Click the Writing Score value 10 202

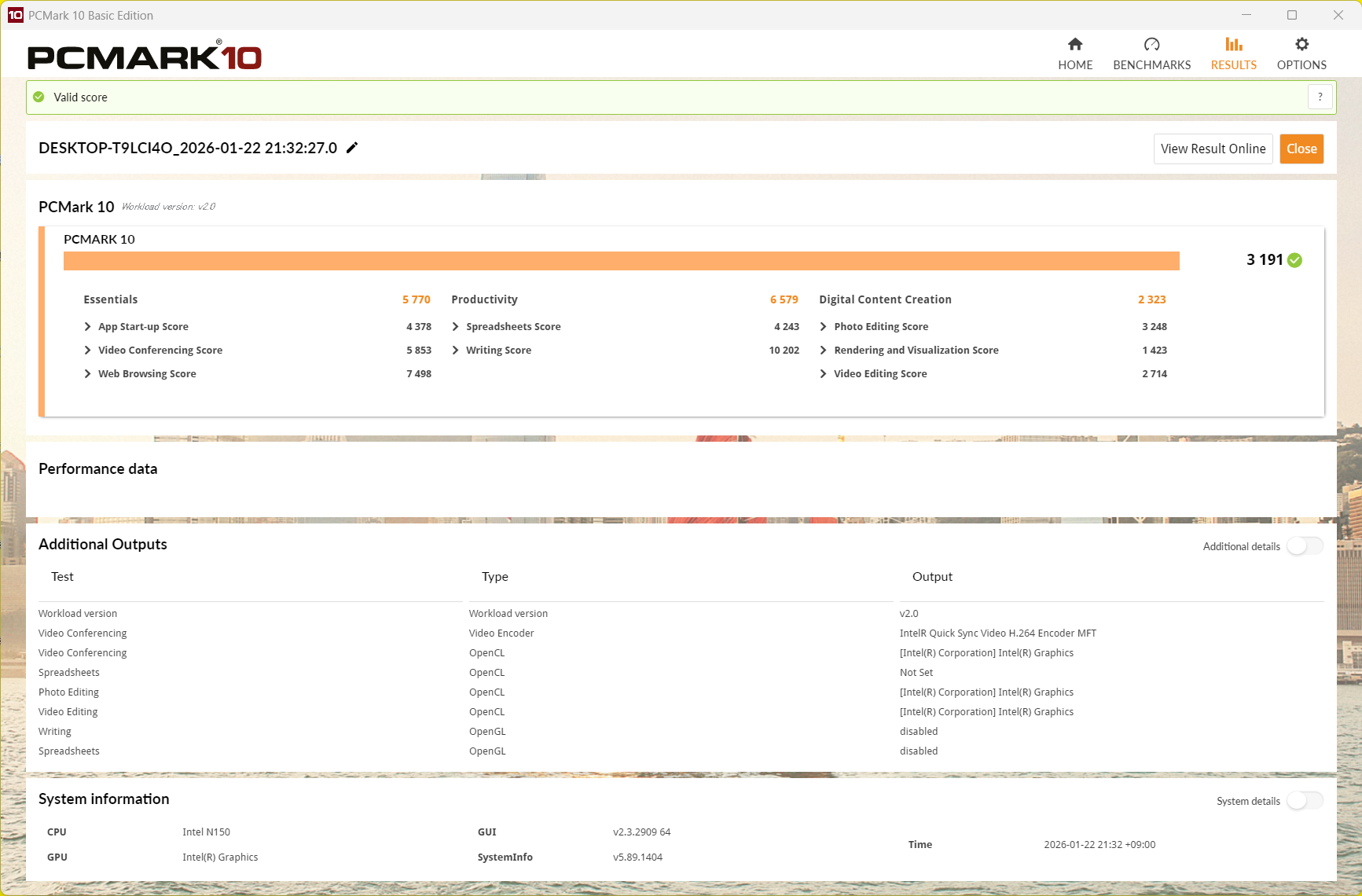[x=784, y=351]
